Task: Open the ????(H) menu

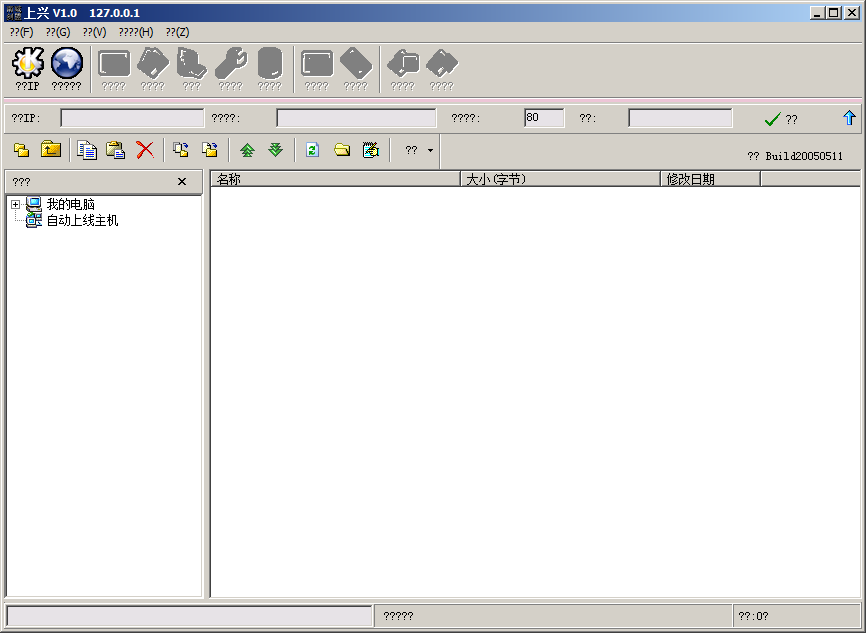Action: [x=136, y=32]
